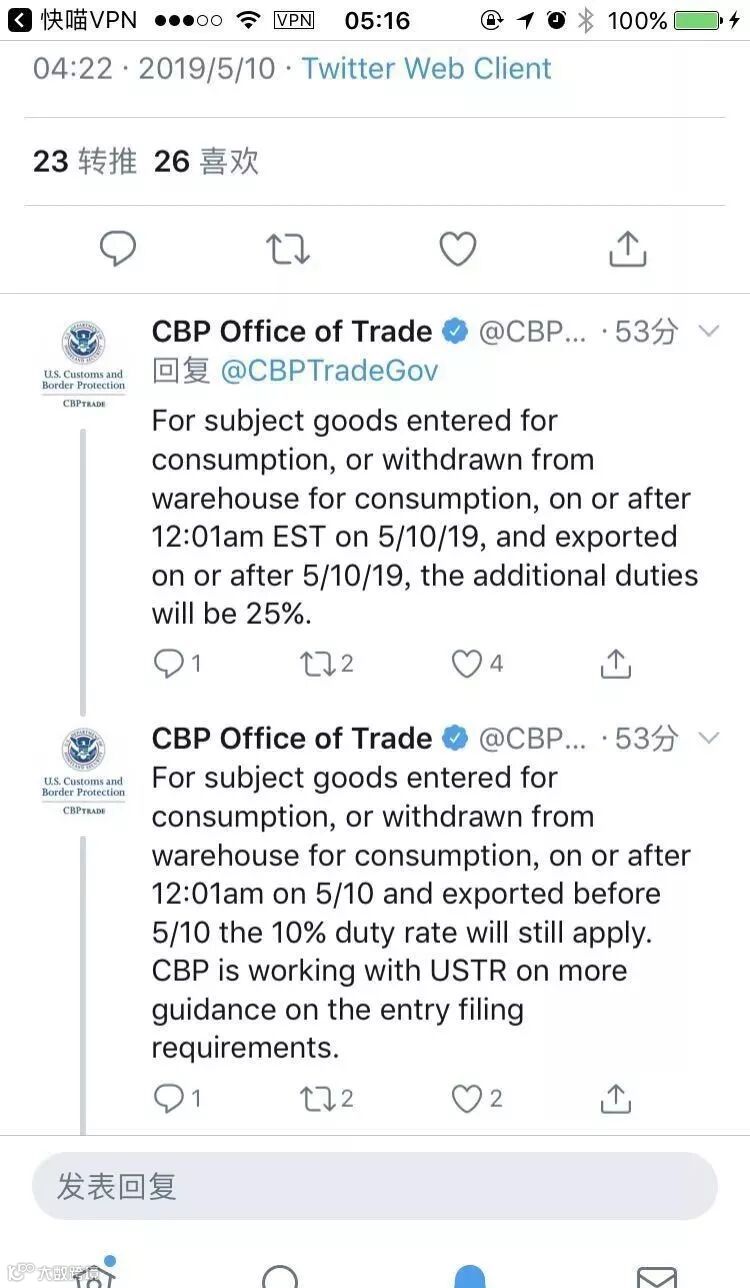Share the main tweet
This screenshot has height=1288, width=750.
tap(627, 248)
